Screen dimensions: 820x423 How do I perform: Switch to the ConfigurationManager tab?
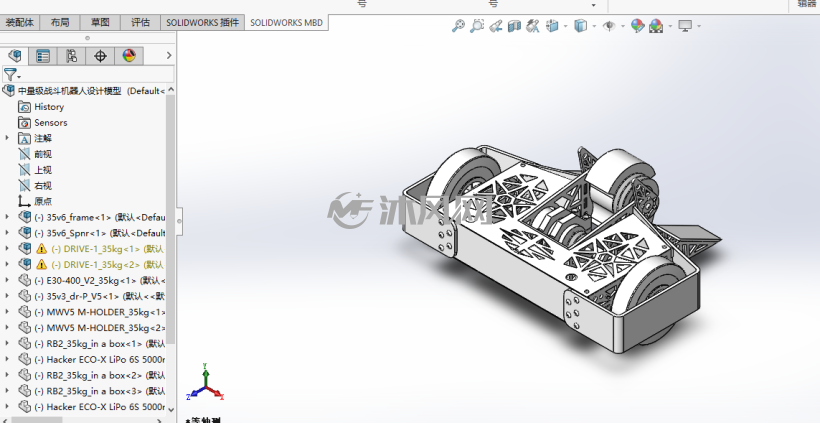click(72, 55)
